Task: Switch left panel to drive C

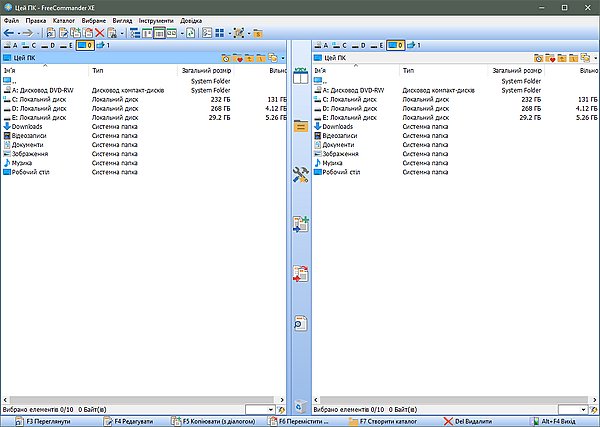Action: [29, 46]
